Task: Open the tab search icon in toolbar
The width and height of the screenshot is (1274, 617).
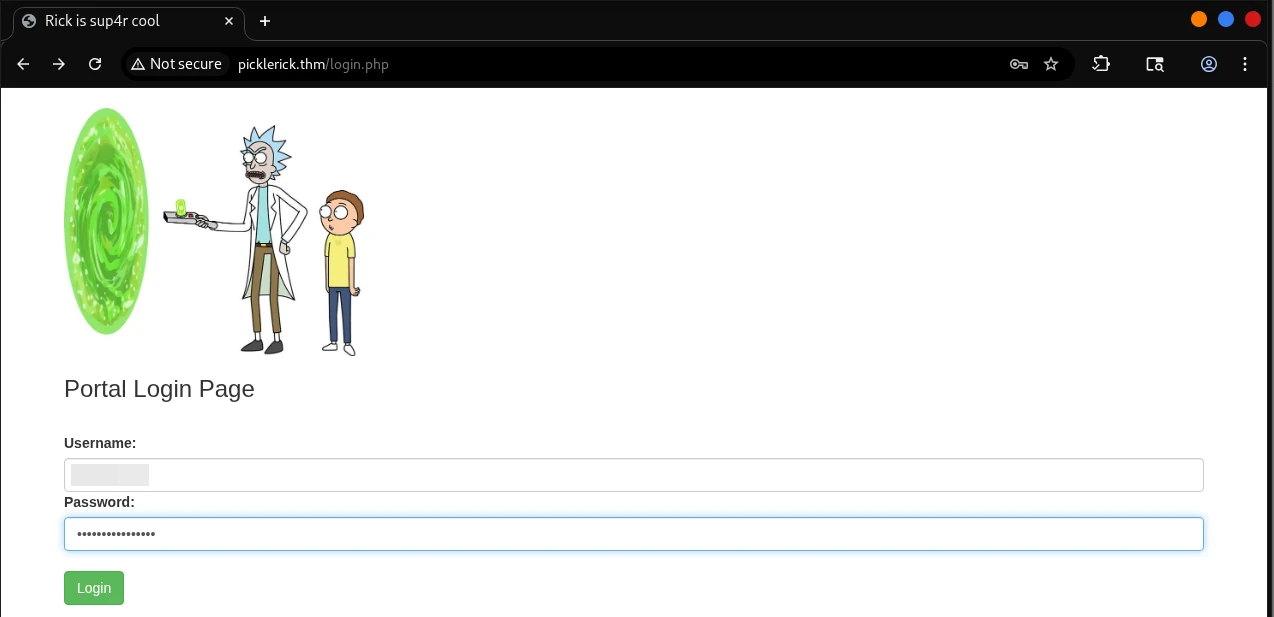Action: pos(1155,64)
